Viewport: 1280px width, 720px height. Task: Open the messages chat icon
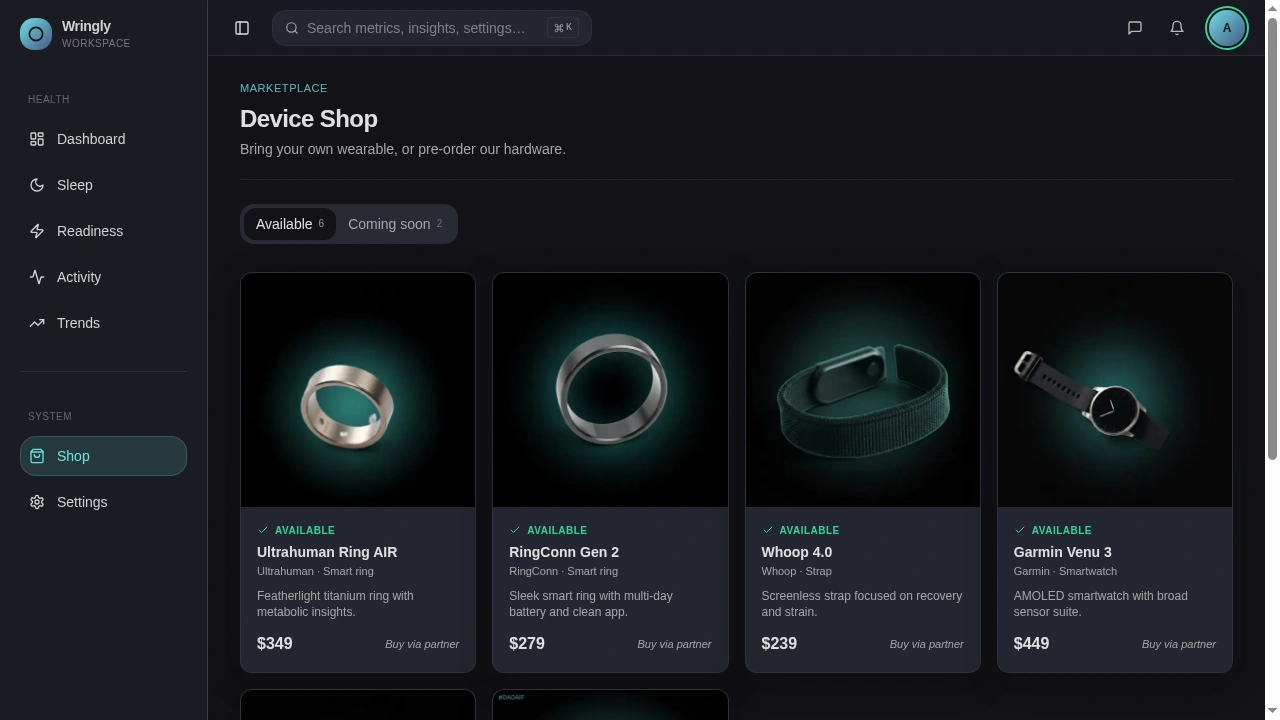click(x=1135, y=28)
